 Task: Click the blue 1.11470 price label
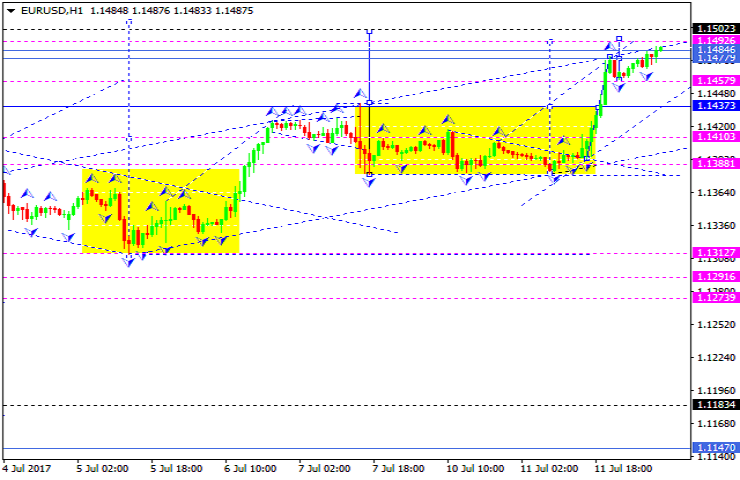point(715,448)
